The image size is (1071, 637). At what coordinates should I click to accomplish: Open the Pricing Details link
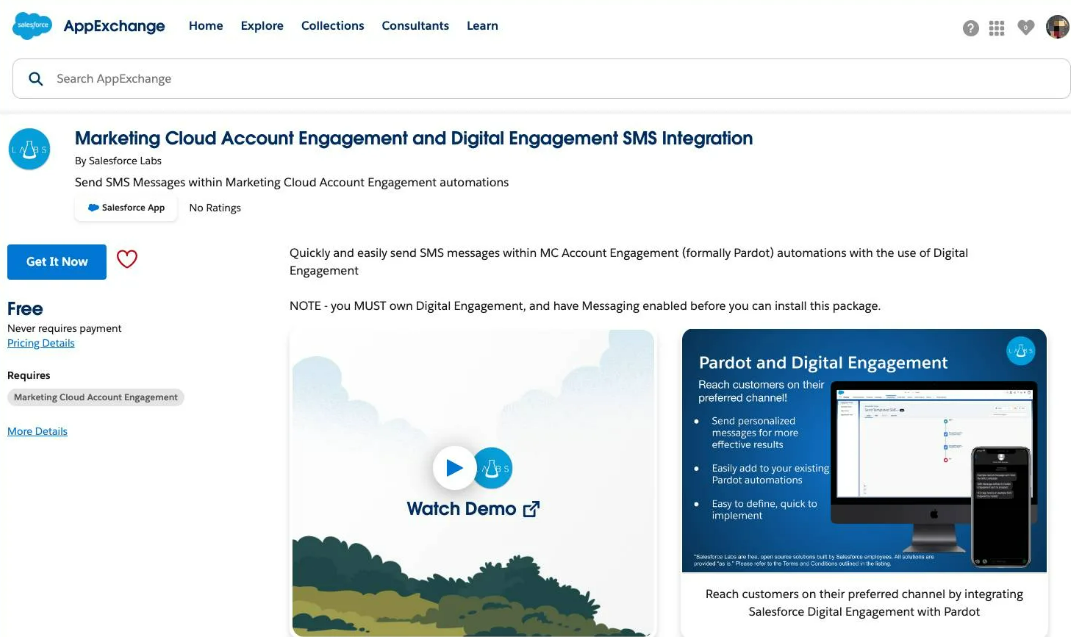41,343
